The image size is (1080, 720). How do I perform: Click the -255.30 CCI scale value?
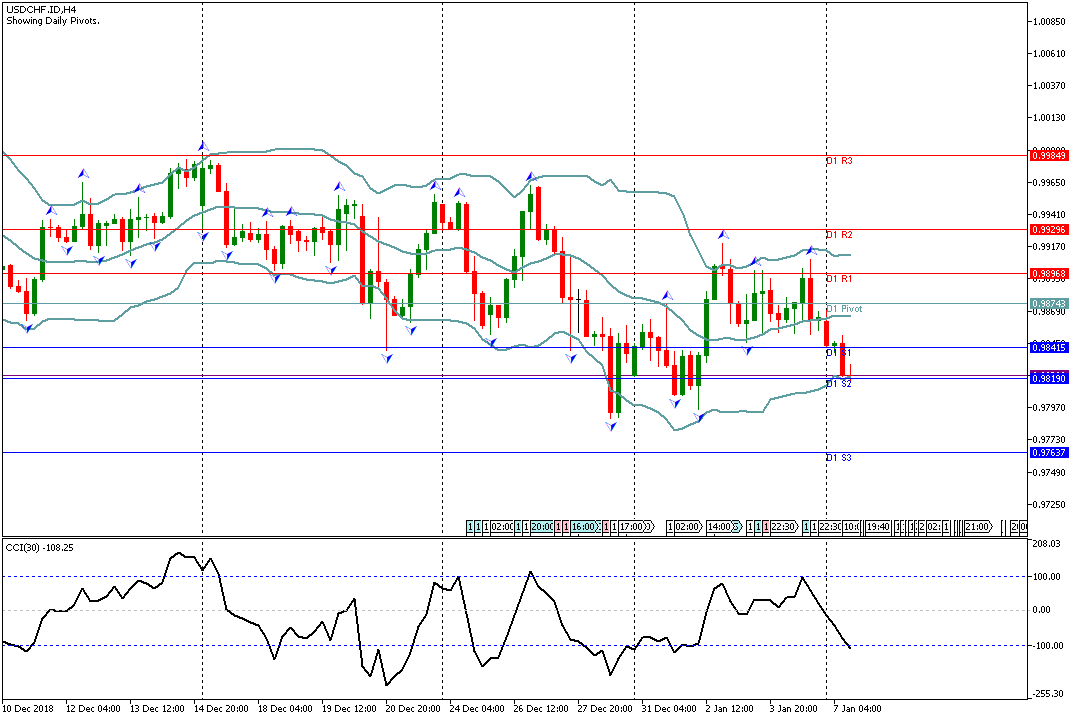[1047, 694]
